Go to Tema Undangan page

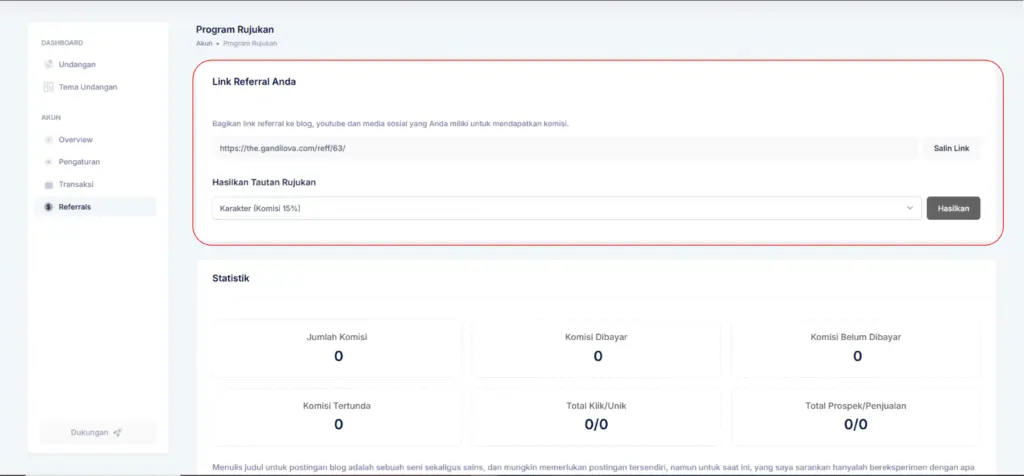click(88, 87)
